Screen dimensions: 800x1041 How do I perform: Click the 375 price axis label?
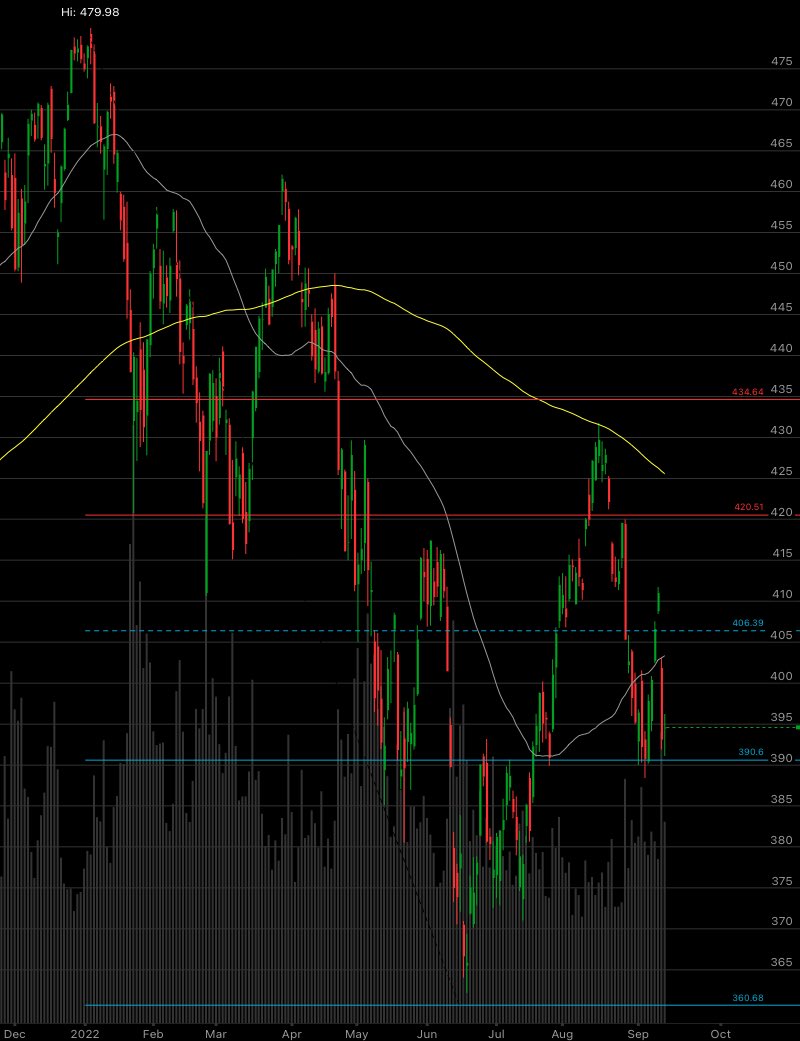pos(781,881)
